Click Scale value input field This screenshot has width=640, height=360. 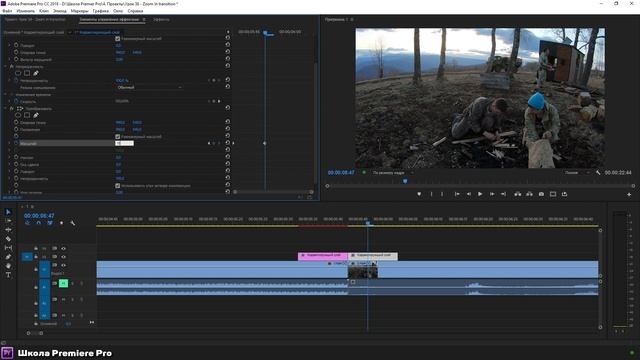124,143
